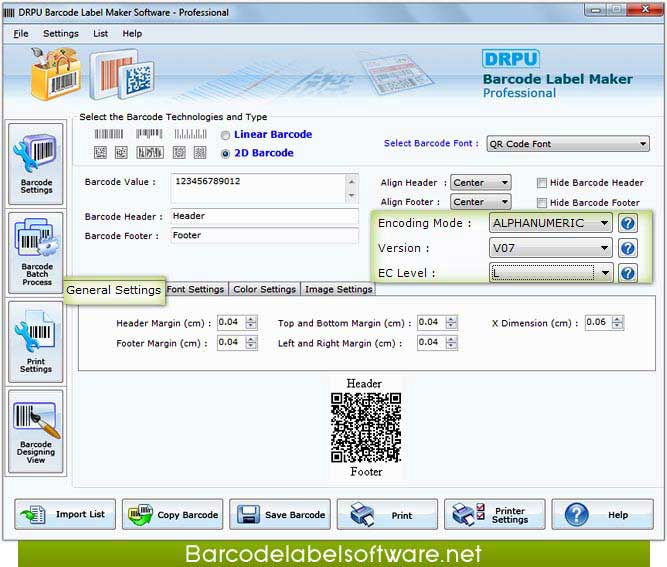
Task: Open the Encoding Mode dropdown
Action: click(x=604, y=223)
